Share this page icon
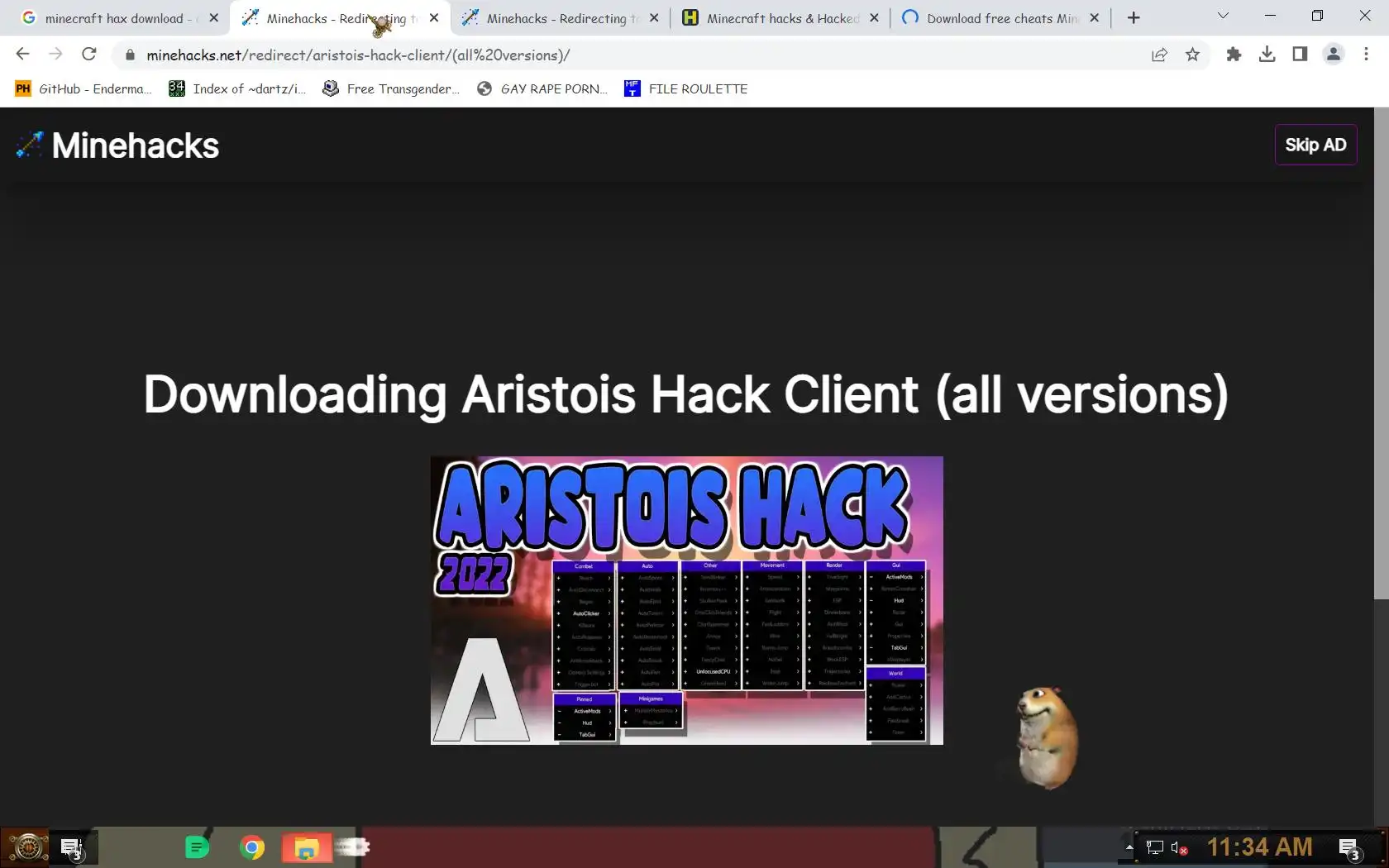Screen dimensions: 1389x868 click(1159, 55)
